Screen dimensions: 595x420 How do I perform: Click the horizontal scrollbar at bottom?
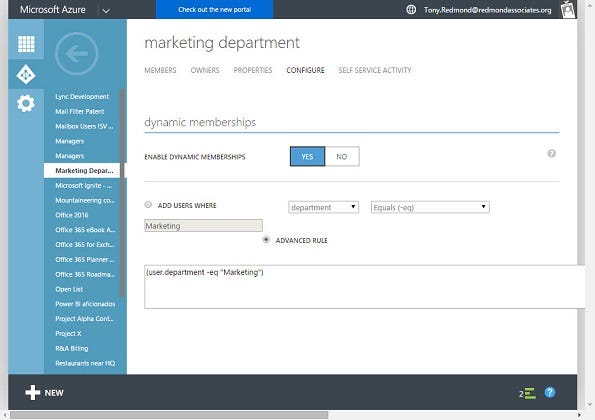click(x=169, y=415)
